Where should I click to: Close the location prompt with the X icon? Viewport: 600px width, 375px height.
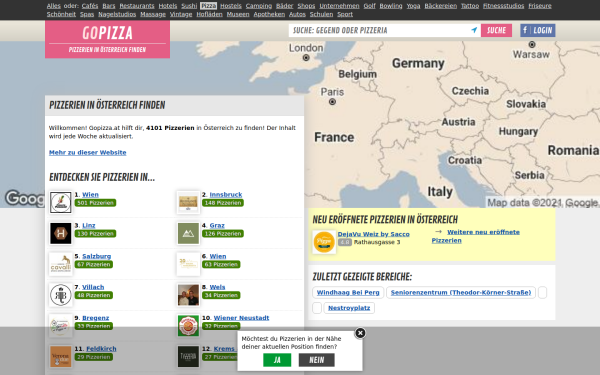point(360,333)
